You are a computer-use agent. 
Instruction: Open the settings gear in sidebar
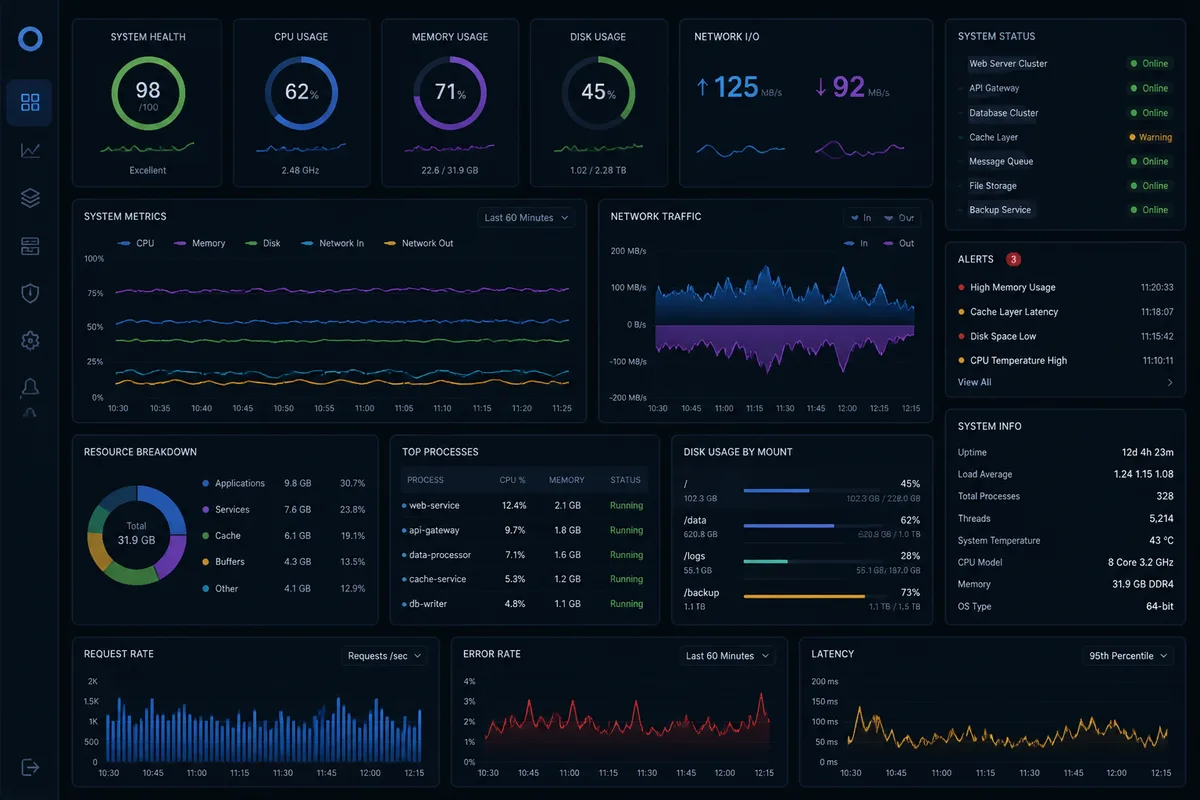(x=30, y=341)
